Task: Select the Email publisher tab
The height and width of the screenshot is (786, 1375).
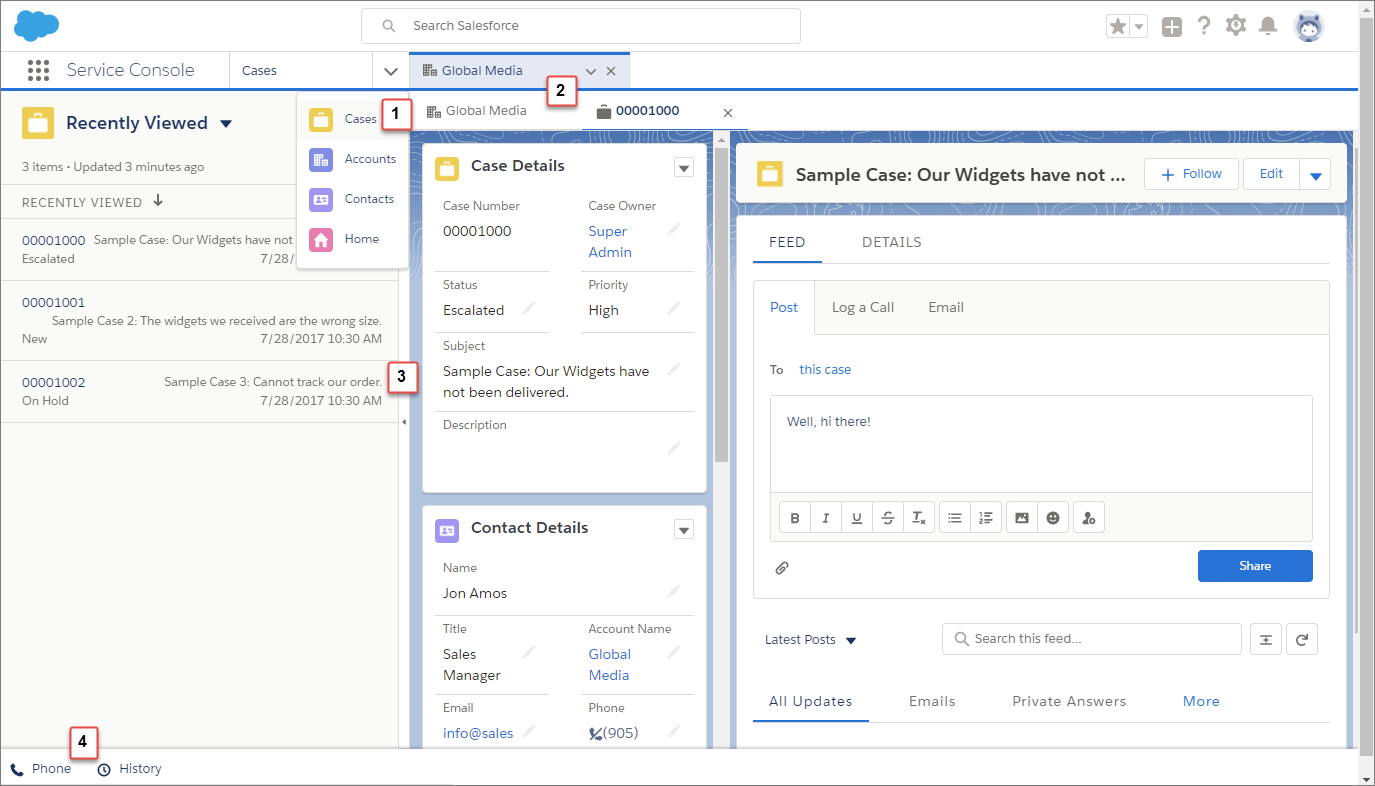Action: click(946, 307)
